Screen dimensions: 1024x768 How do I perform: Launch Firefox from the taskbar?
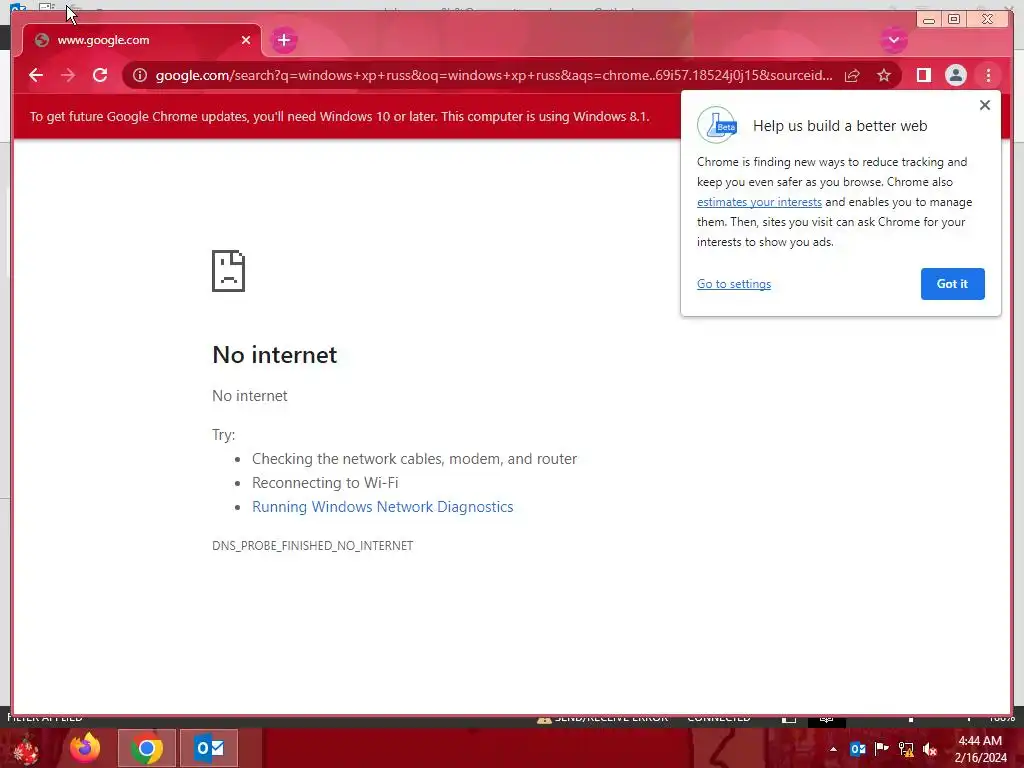[x=85, y=748]
